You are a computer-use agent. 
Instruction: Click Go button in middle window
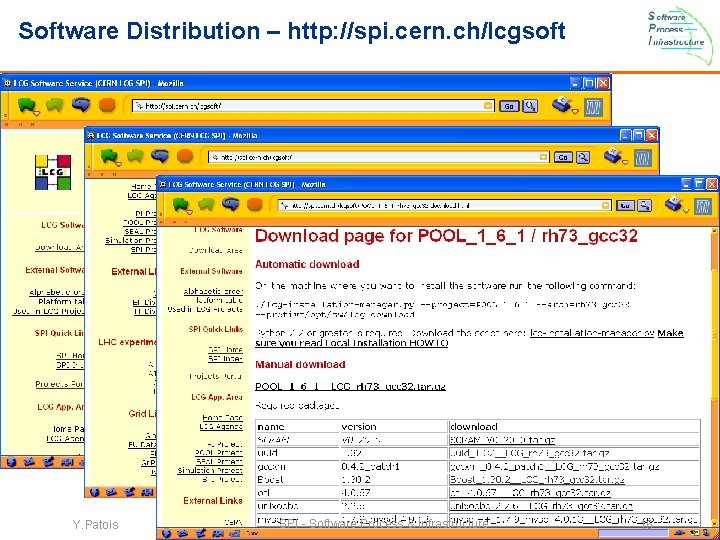coord(562,158)
